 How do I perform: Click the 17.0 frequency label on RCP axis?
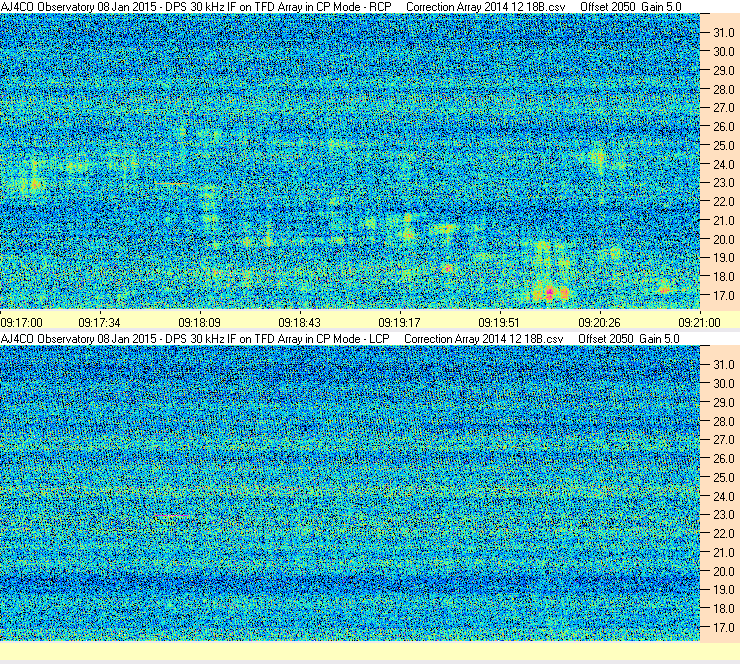tap(724, 296)
